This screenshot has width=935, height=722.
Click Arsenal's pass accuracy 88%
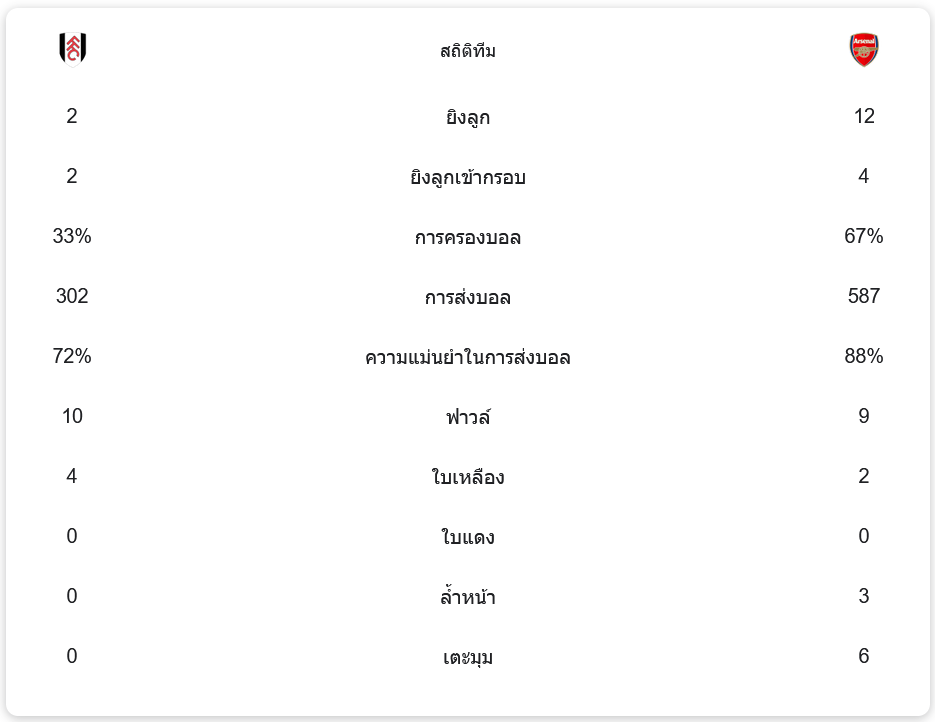coord(864,356)
